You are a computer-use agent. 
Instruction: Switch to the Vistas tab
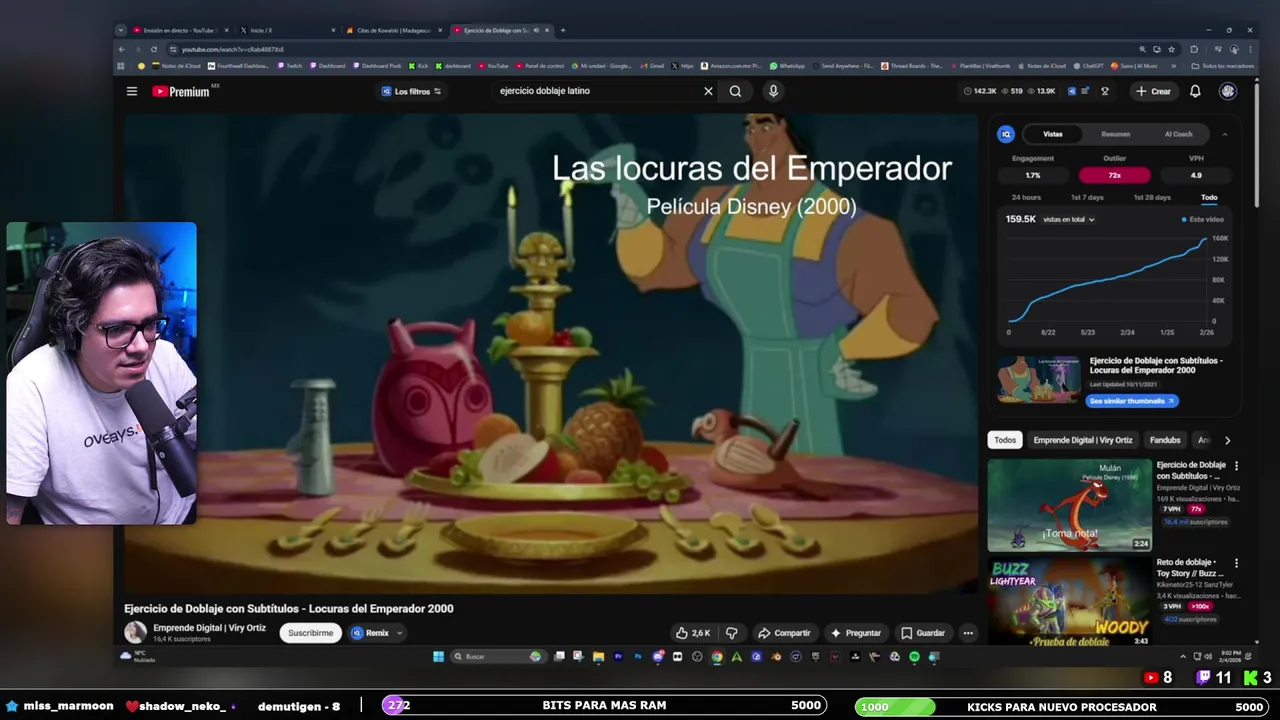pyautogui.click(x=1053, y=134)
